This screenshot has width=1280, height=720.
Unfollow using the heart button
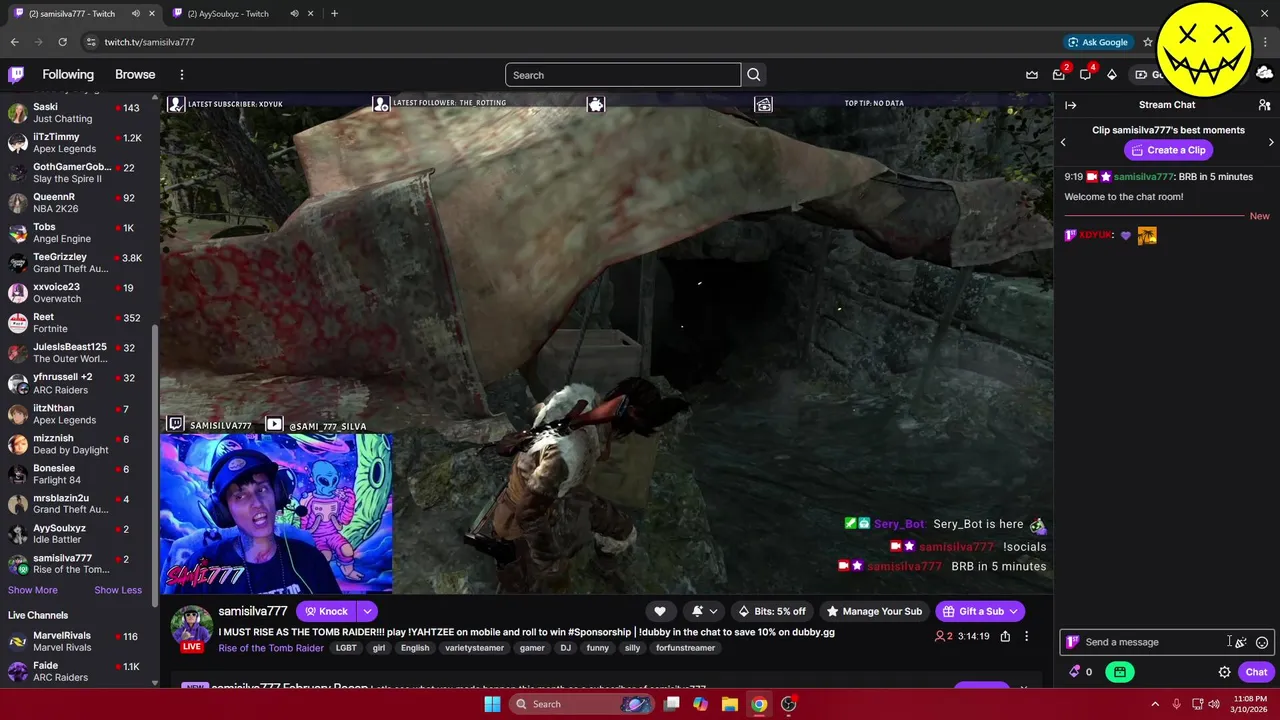pyautogui.click(x=659, y=611)
